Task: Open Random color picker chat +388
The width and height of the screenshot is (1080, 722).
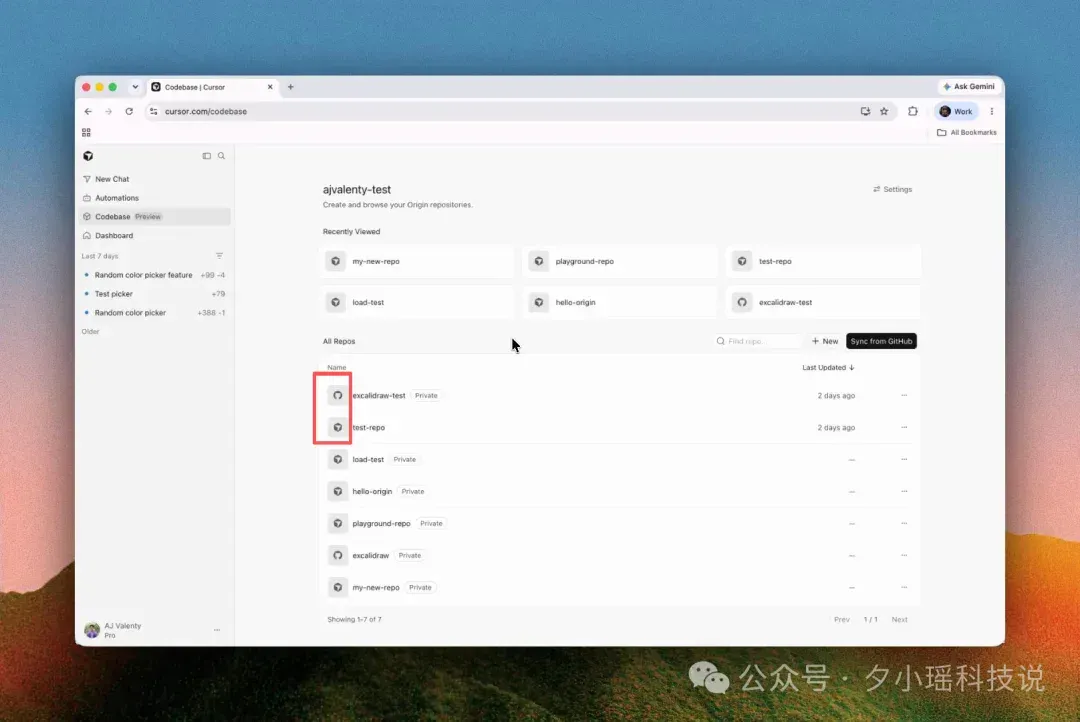Action: [155, 313]
